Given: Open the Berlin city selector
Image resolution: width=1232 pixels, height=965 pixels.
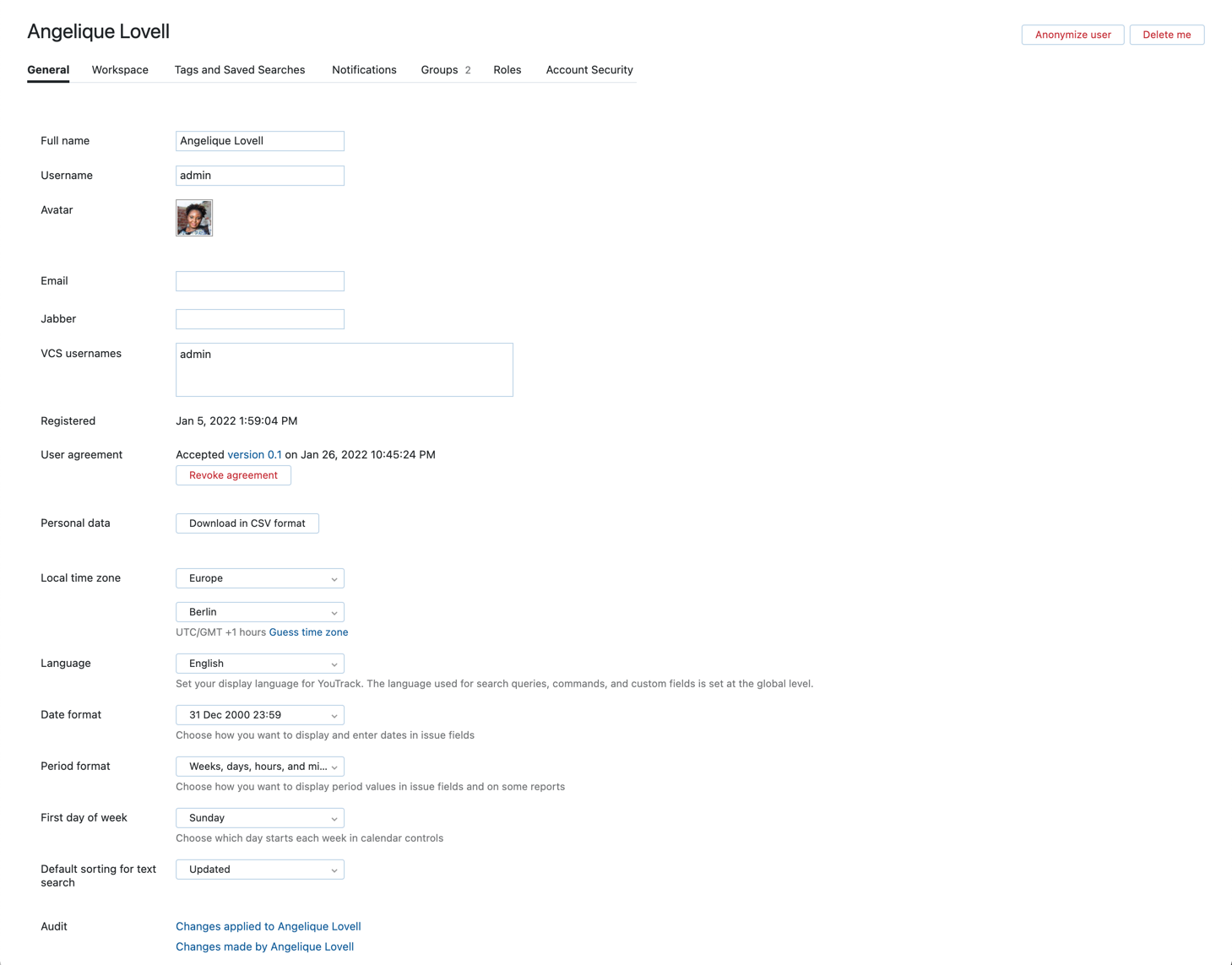Looking at the screenshot, I should tap(259, 611).
